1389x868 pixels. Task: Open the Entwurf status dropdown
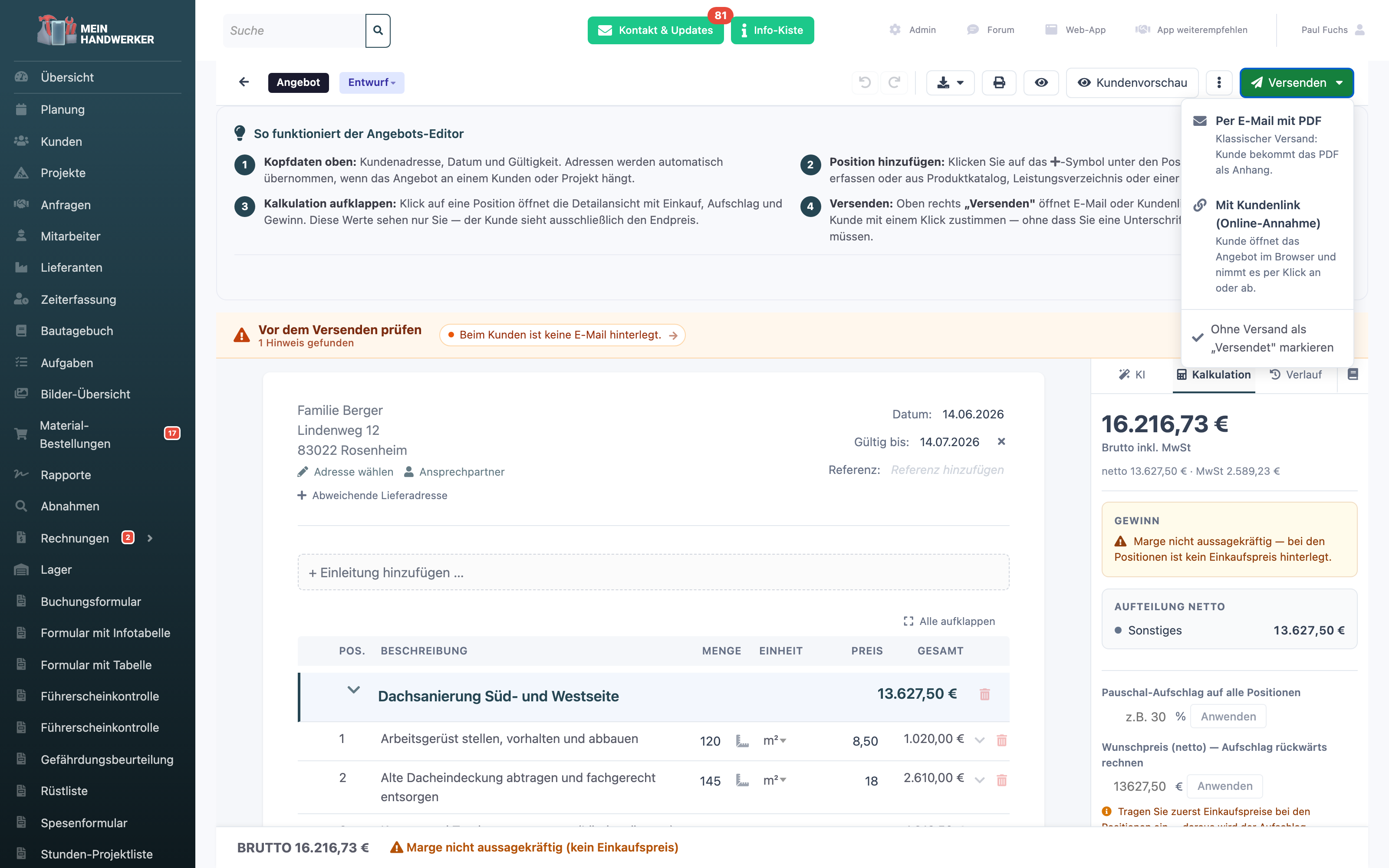click(x=372, y=82)
